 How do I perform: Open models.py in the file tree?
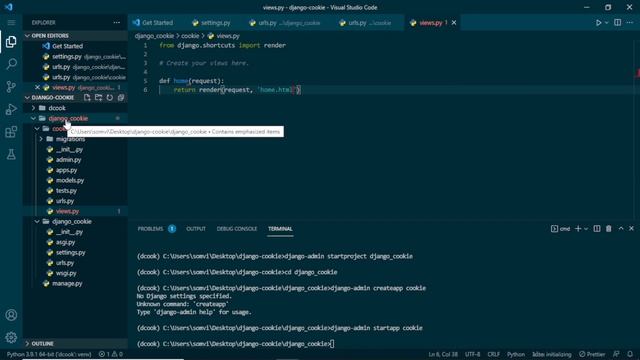coord(70,180)
